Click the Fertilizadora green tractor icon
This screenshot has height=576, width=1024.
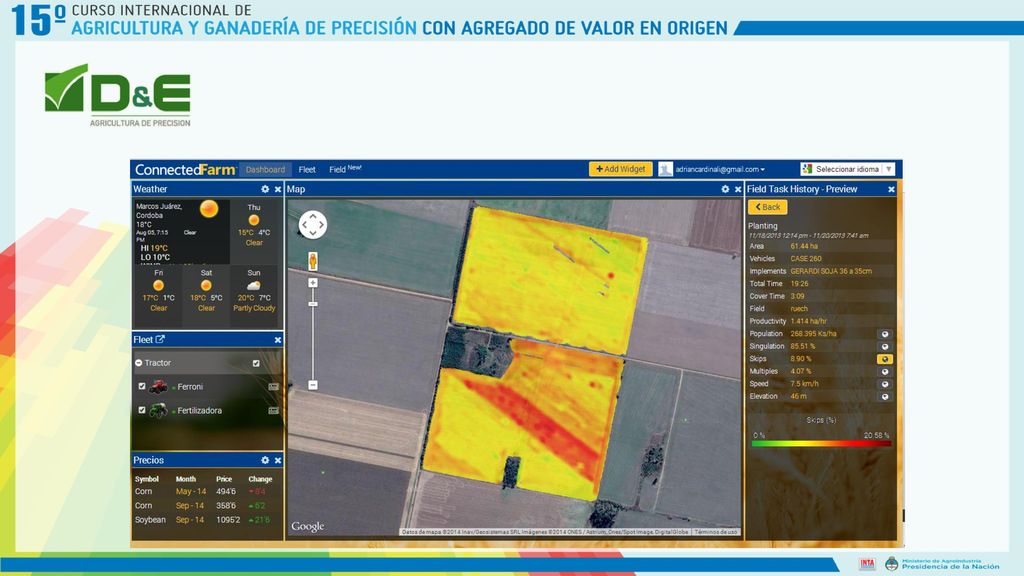[158, 410]
